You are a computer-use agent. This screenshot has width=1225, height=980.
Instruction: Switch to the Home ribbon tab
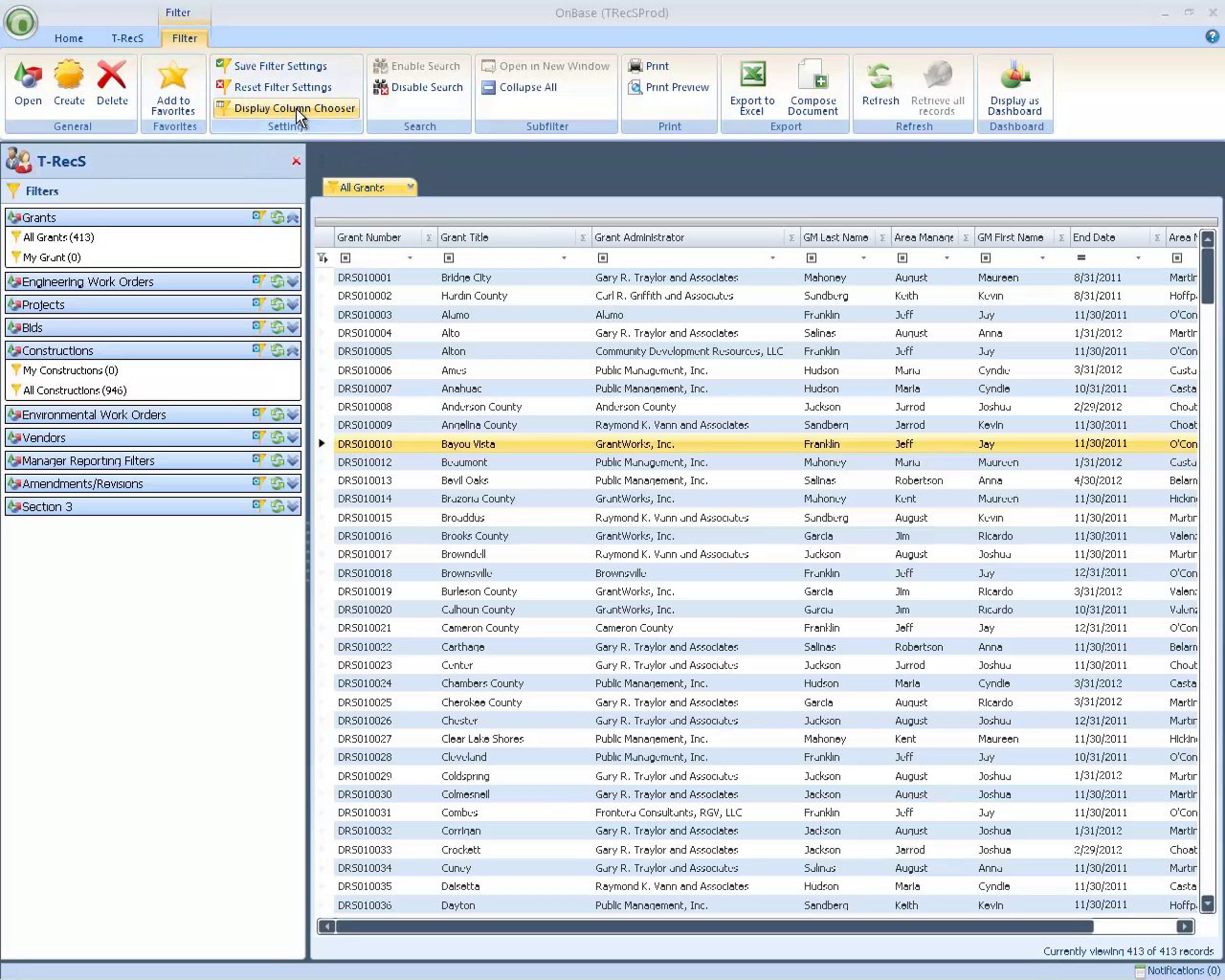pos(69,38)
